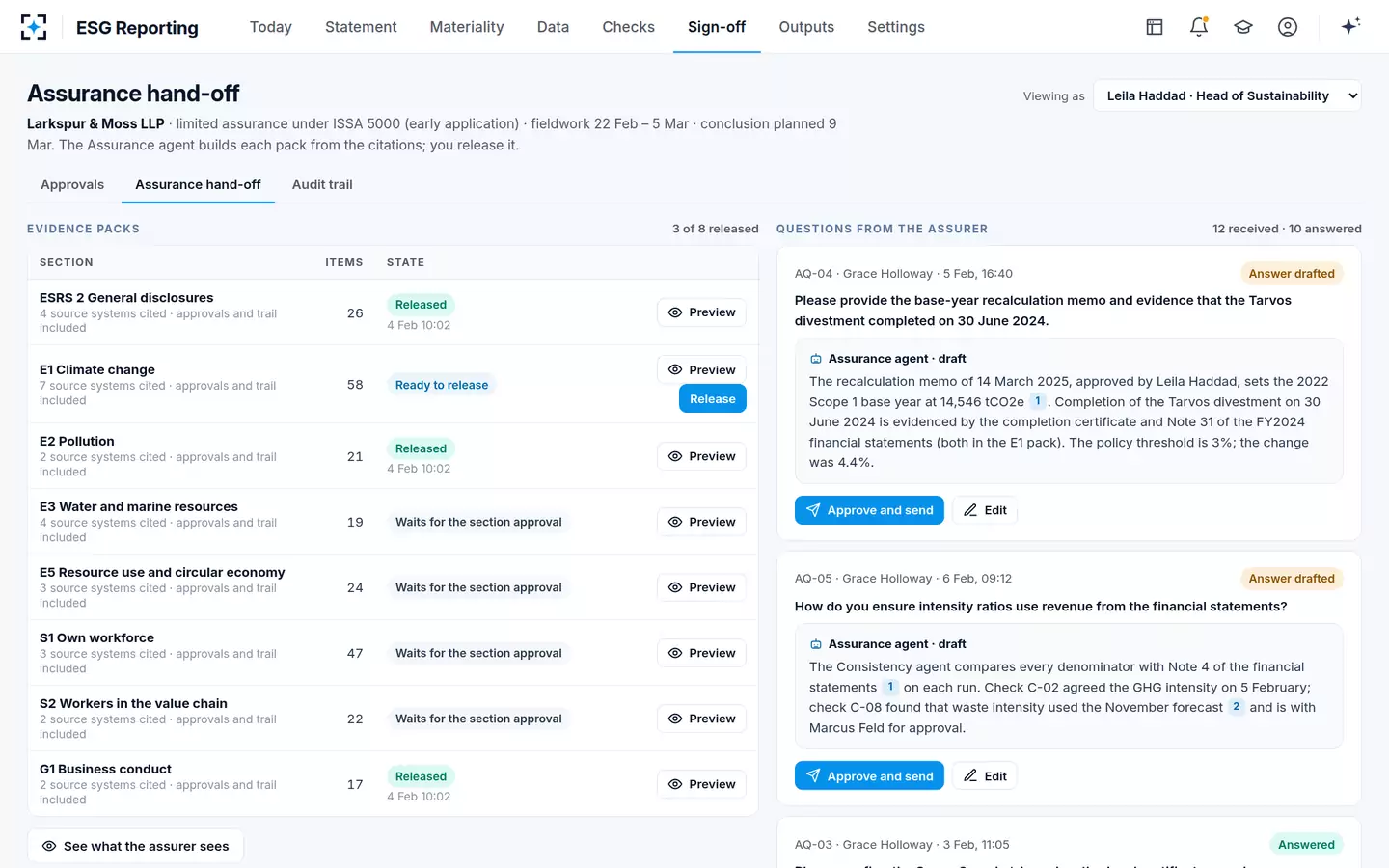Click See what the assurer sees
The height and width of the screenshot is (868, 1389).
click(x=135, y=846)
